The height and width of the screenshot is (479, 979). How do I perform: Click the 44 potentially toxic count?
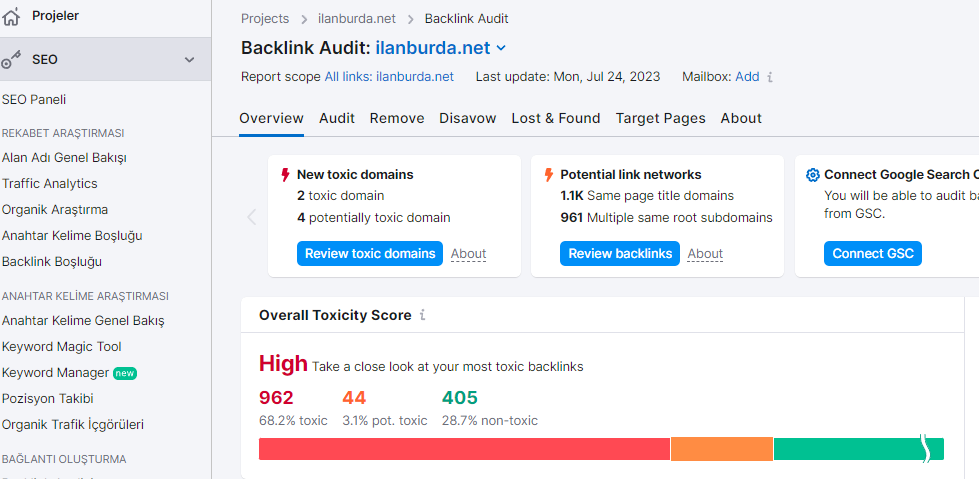point(354,398)
